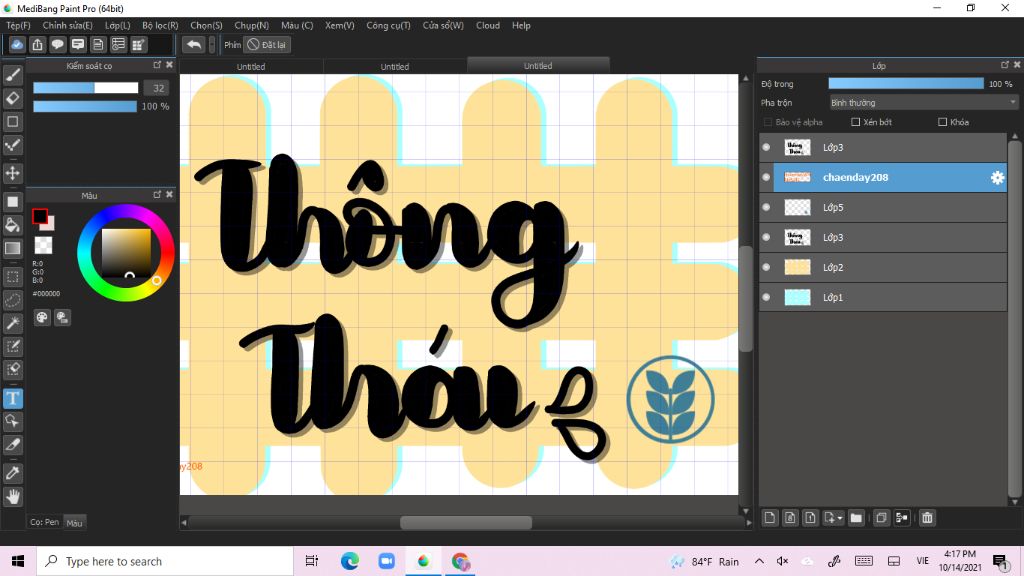Open the Bộ lọc(R) menu
This screenshot has height=576, width=1024.
(x=160, y=25)
